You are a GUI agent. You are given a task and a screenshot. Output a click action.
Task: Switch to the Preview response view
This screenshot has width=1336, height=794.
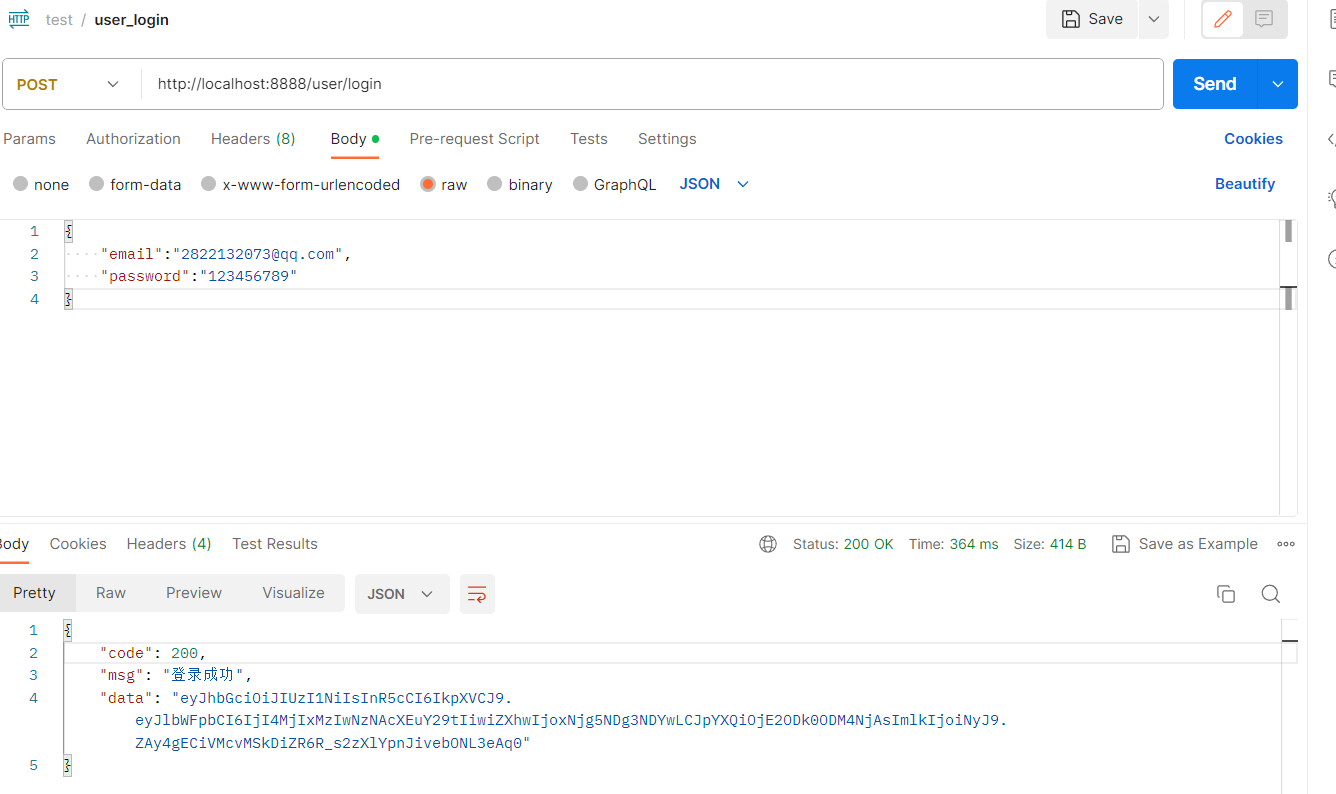point(194,593)
